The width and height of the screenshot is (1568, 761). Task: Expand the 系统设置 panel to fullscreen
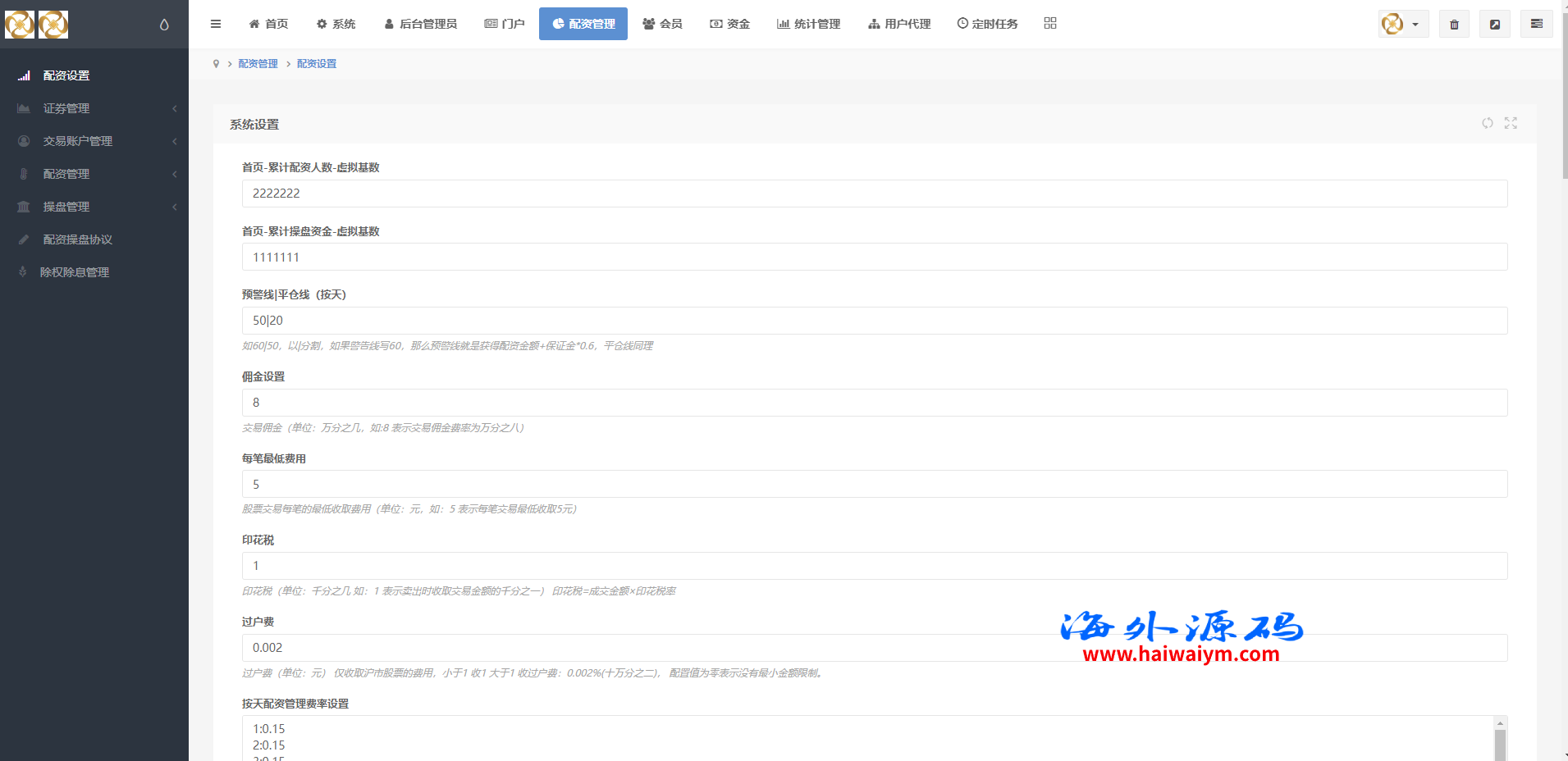[x=1511, y=123]
